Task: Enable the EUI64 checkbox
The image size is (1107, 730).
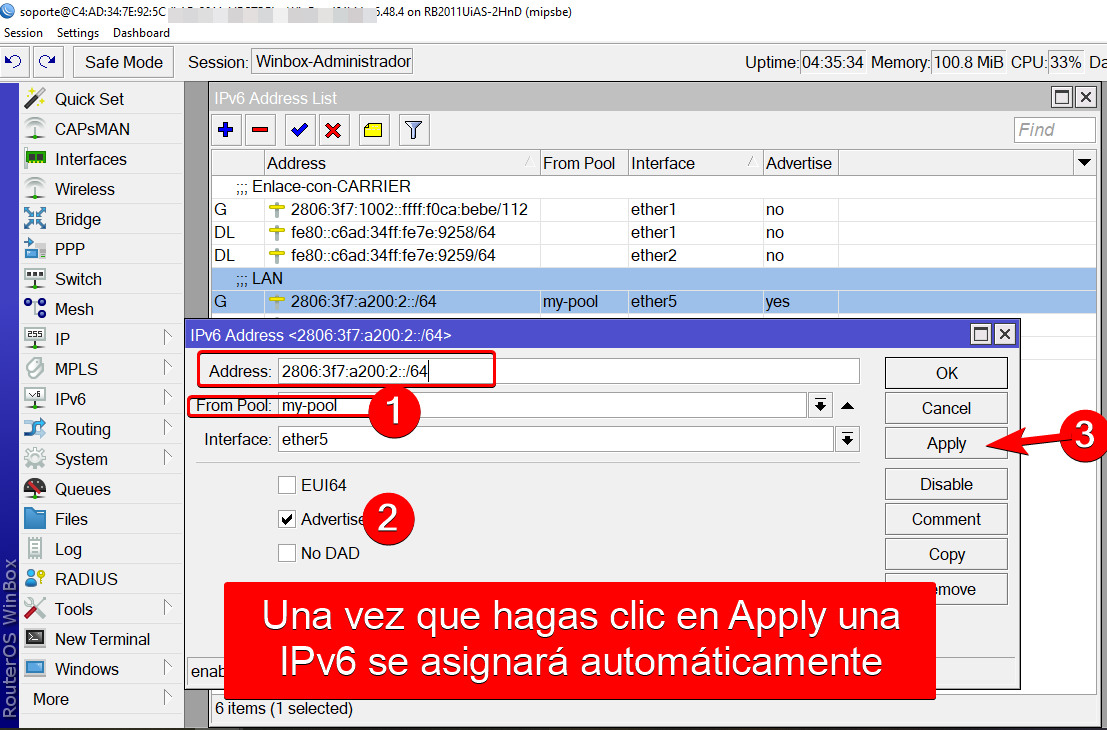Action: click(288, 483)
